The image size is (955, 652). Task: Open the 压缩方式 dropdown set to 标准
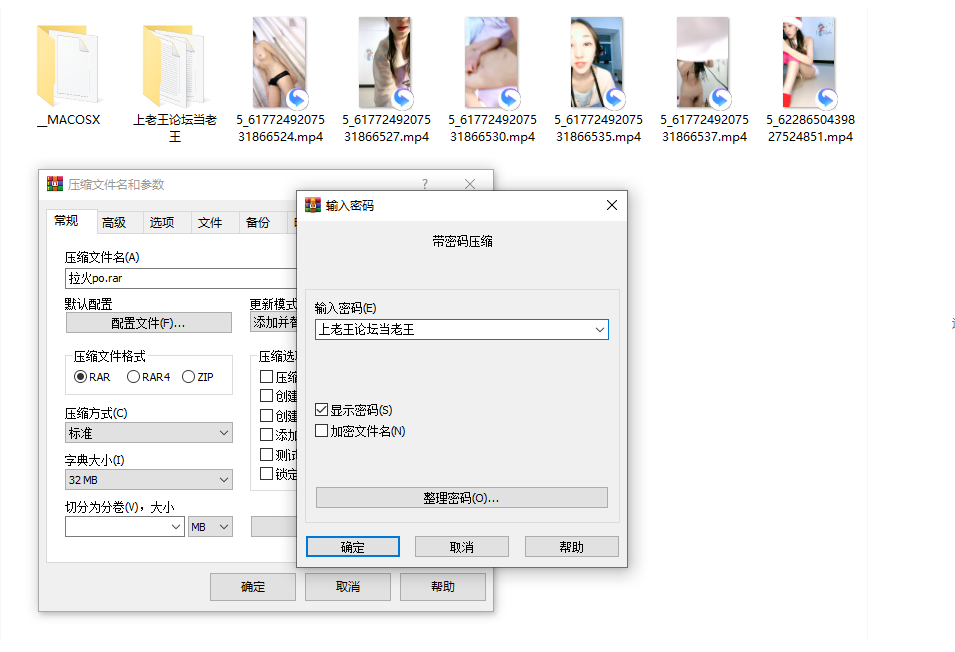tap(148, 433)
